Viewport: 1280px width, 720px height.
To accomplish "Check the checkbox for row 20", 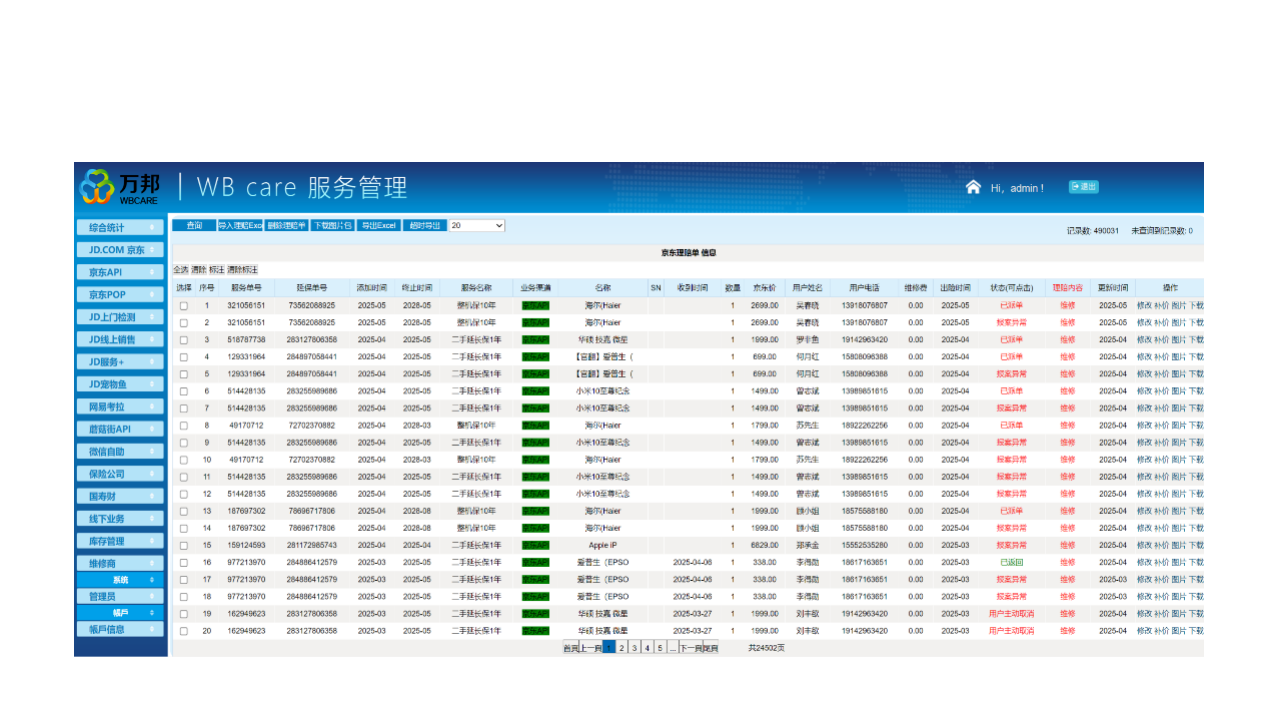I will 183,631.
